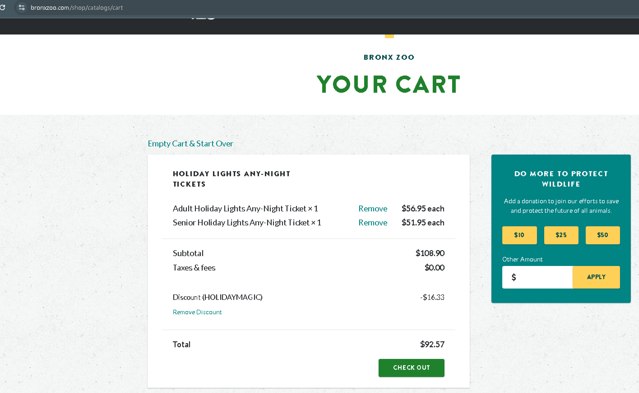Click the Senior ticket price $51.95 each
The width and height of the screenshot is (639, 393).
pos(423,223)
